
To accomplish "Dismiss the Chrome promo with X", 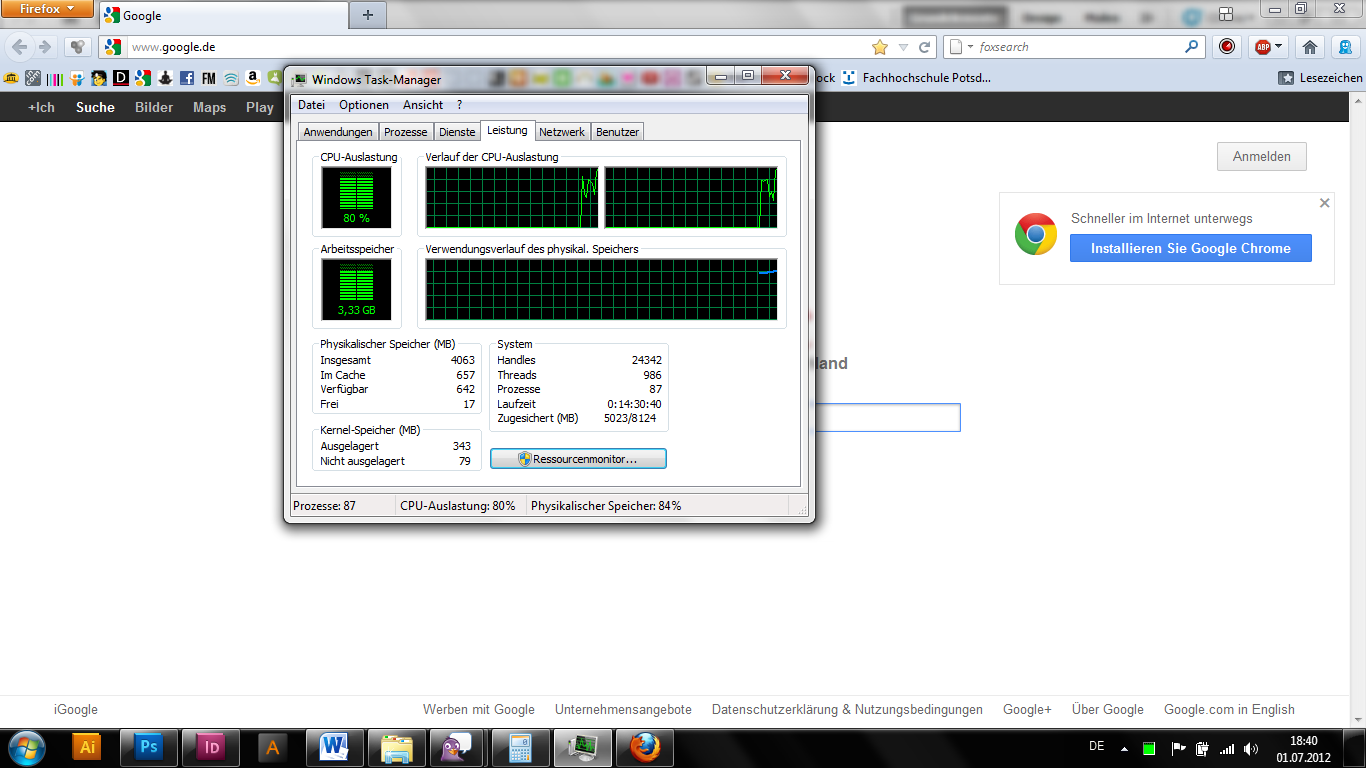I will pos(1325,203).
